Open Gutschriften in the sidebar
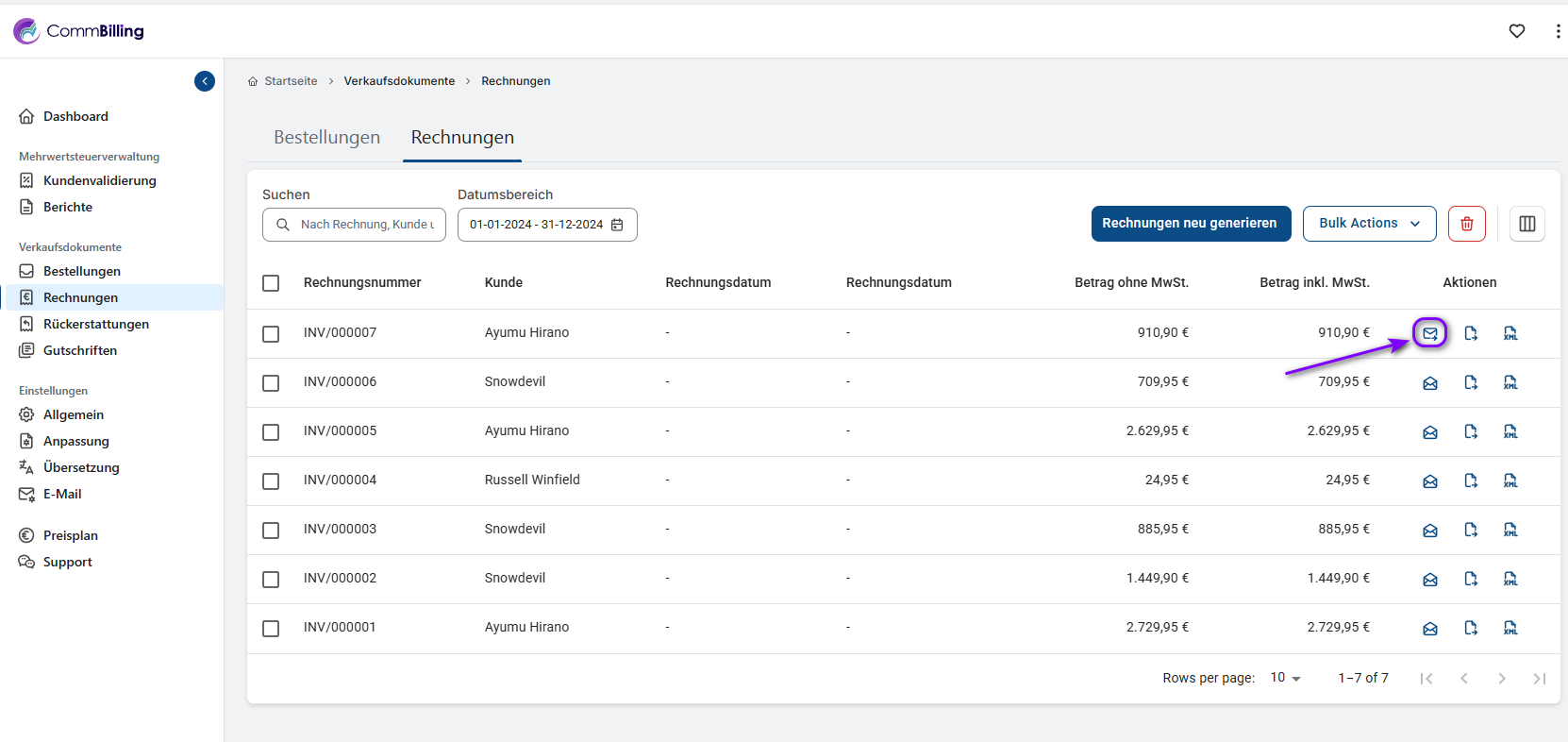 pyautogui.click(x=80, y=350)
